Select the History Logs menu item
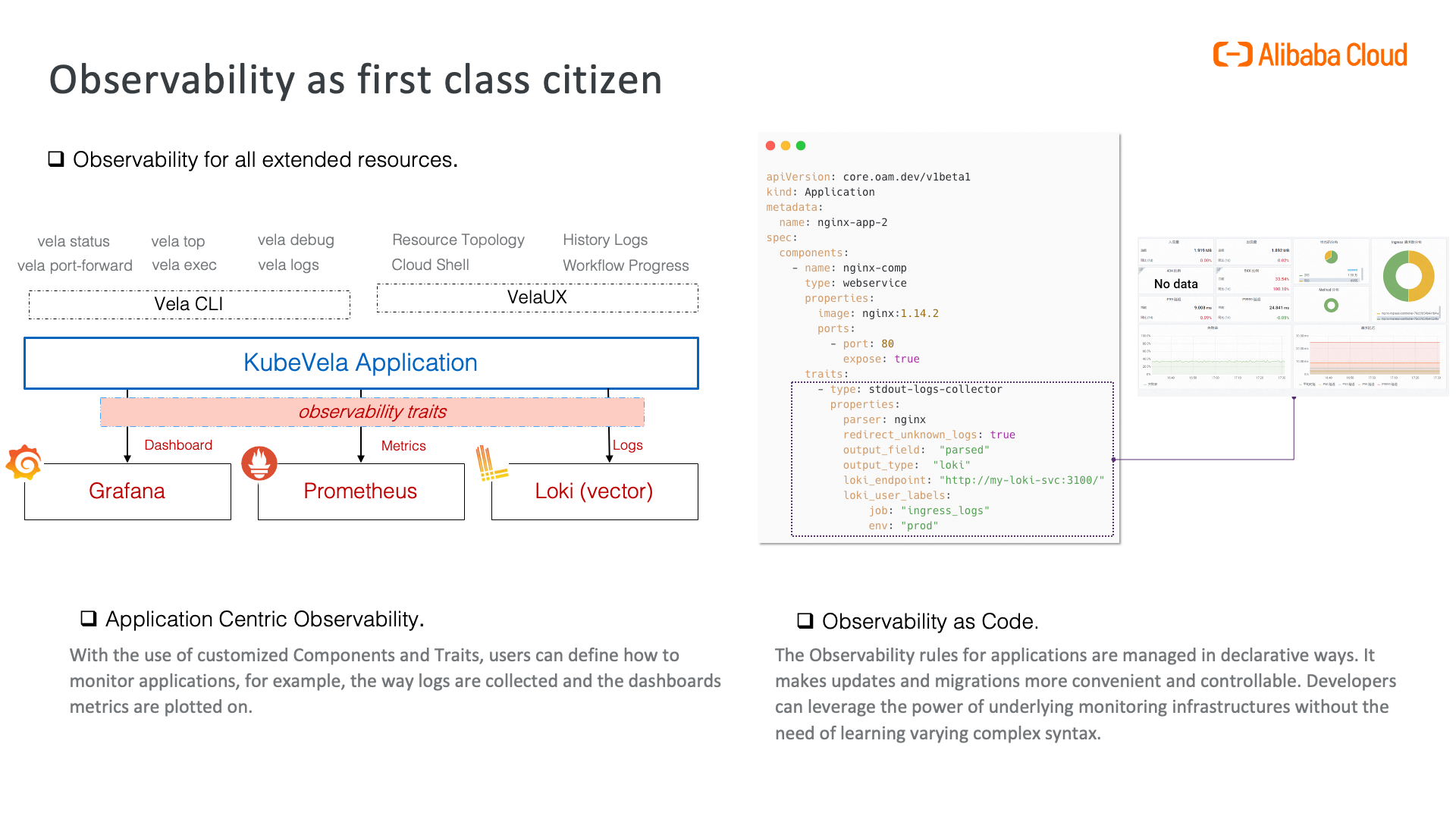Viewport: 1456px width, 819px height. pyautogui.click(x=602, y=240)
